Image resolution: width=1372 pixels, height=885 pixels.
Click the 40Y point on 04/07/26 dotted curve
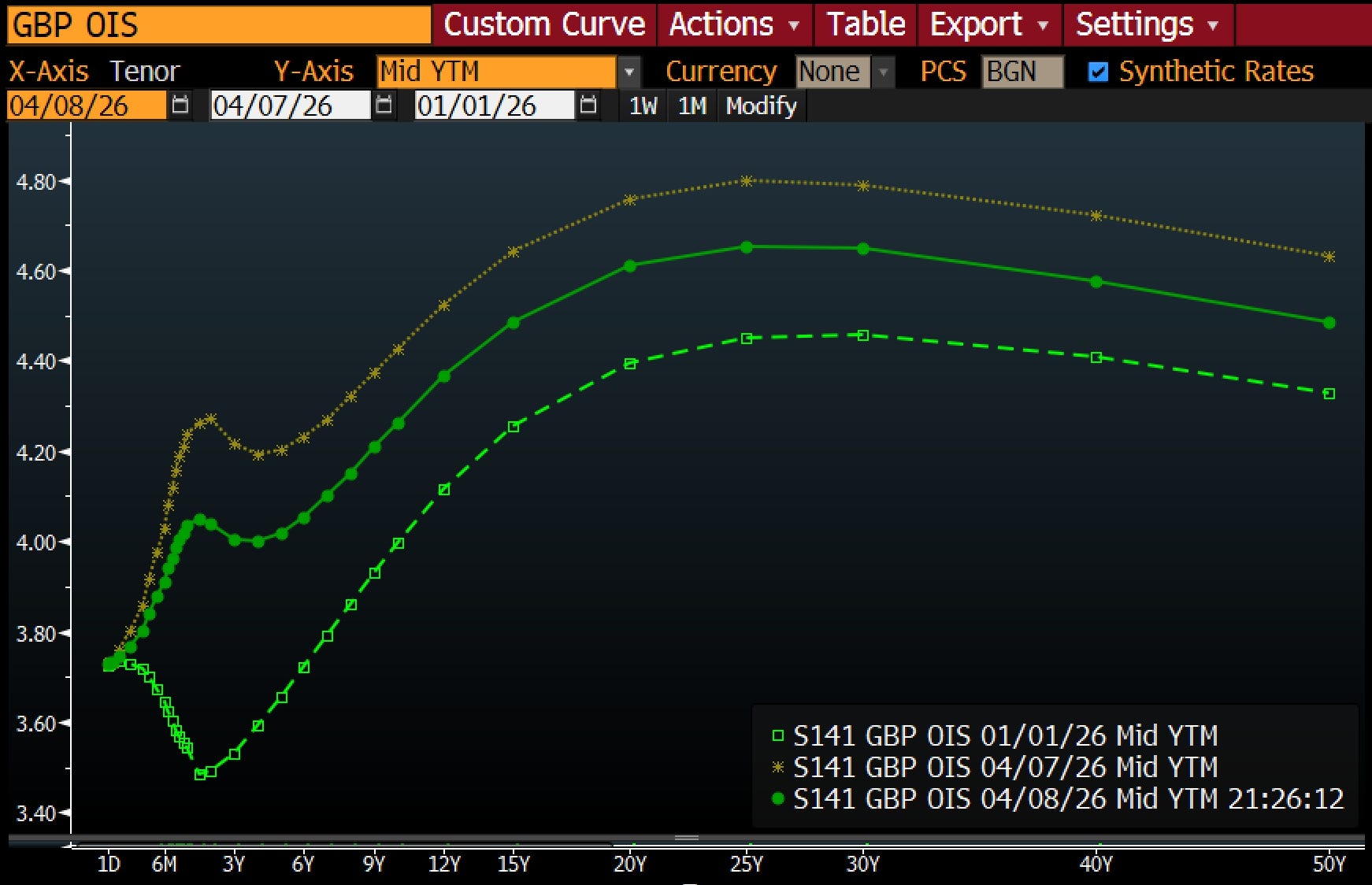point(1096,216)
